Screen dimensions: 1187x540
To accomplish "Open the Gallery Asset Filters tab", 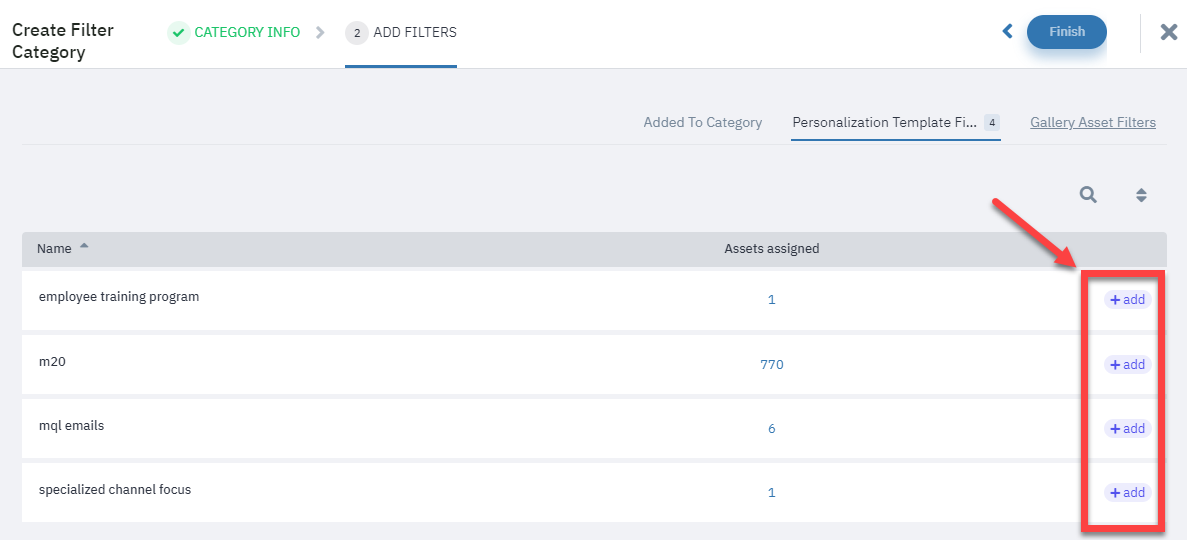I will tap(1092, 123).
